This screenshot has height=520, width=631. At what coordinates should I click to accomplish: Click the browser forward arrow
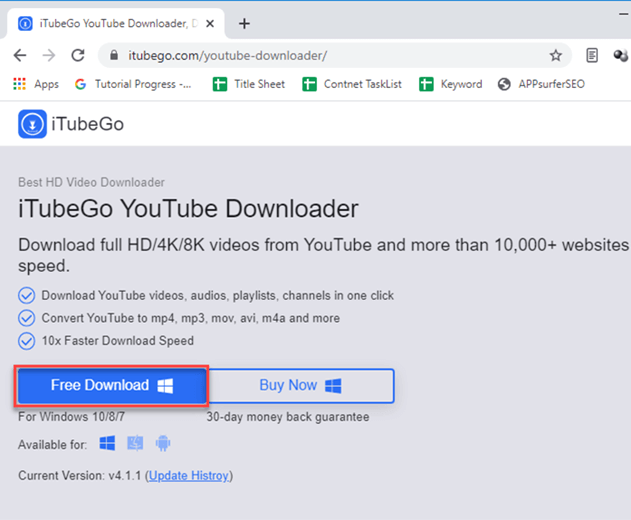coord(49,55)
